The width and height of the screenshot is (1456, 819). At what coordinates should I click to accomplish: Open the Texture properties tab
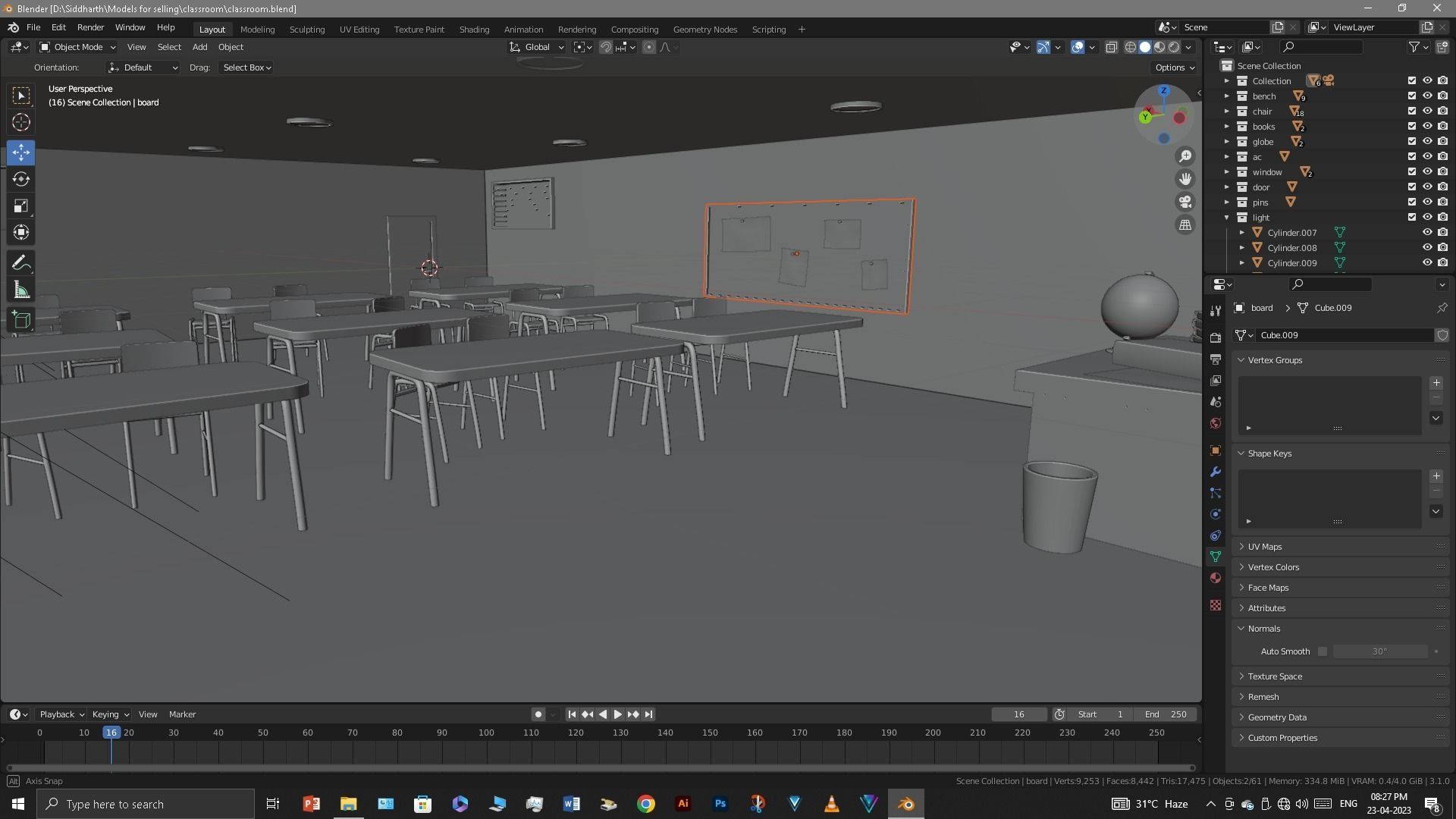click(1216, 605)
